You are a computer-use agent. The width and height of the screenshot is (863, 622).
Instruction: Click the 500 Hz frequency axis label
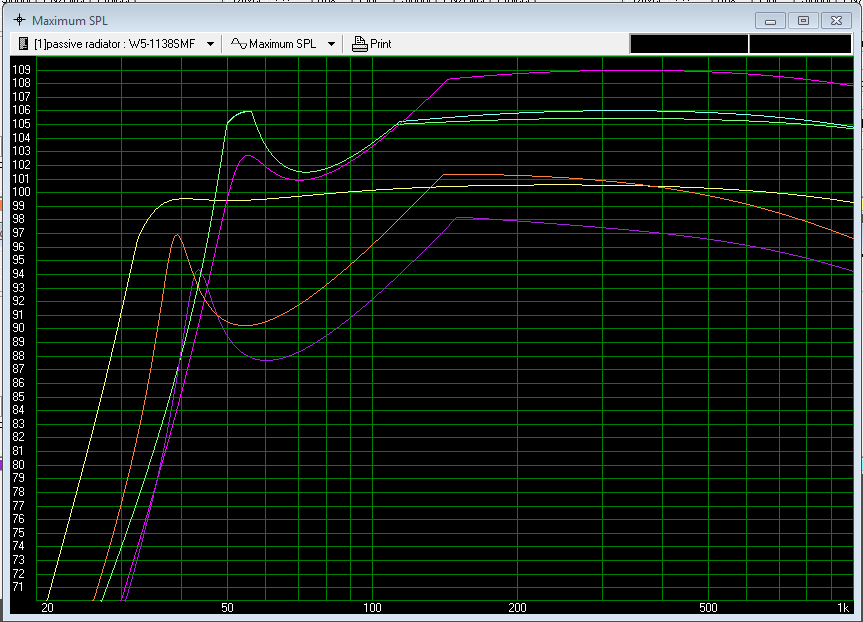[x=708, y=608]
